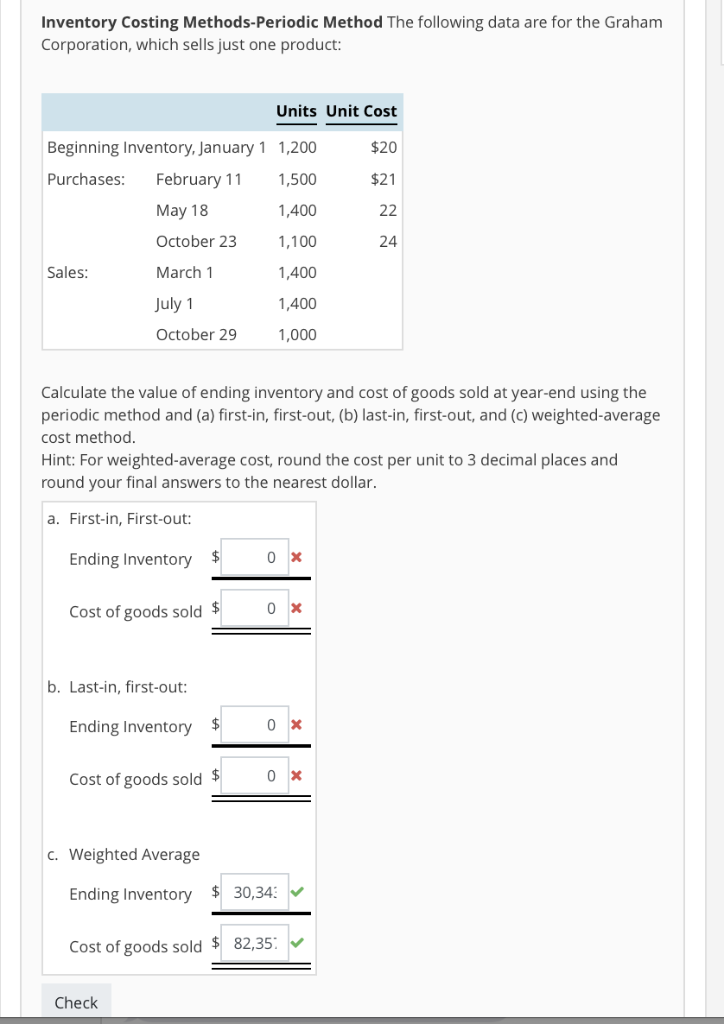Select the FIFO Cost of goods sold input field
The image size is (724, 1024).
(x=257, y=606)
